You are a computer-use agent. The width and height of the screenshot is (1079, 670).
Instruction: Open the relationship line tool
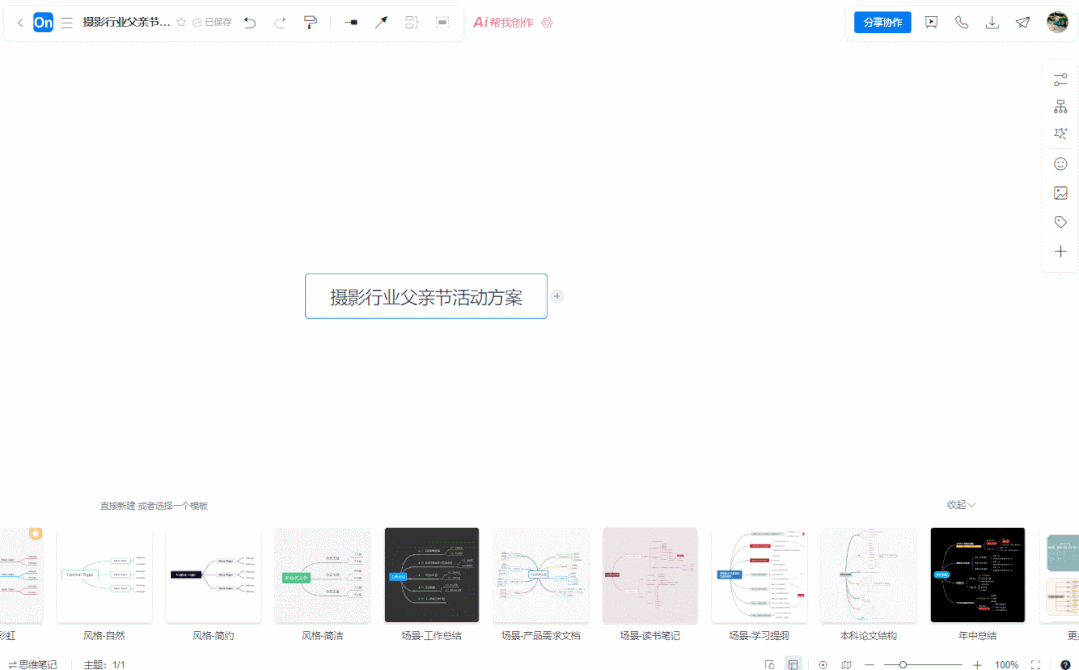[x=351, y=22]
